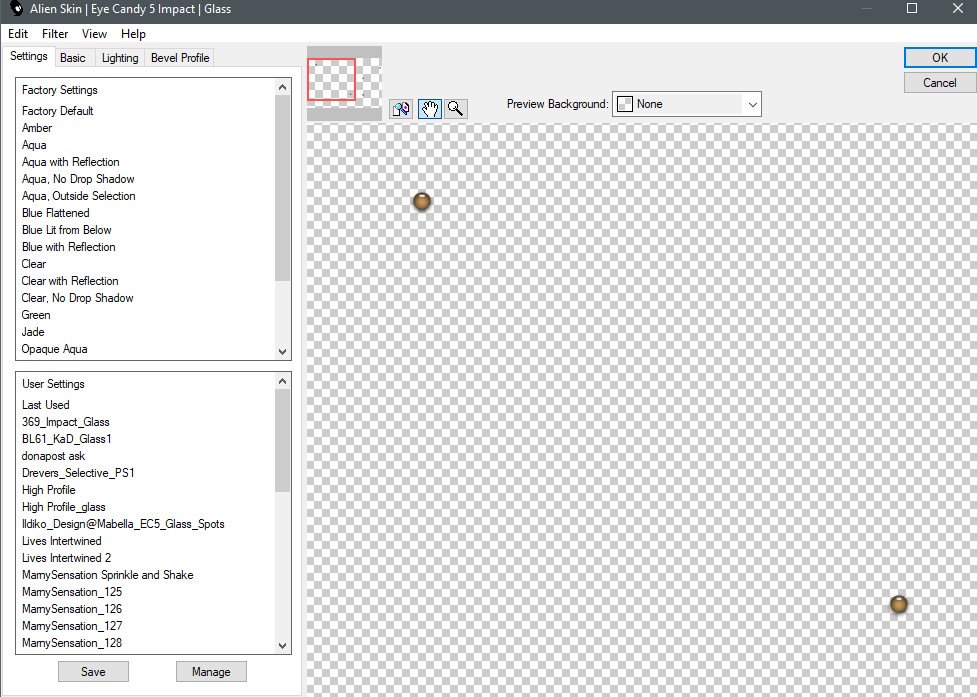Click the upper-left glass bead in preview
This screenshot has width=977, height=697.
coord(422,201)
